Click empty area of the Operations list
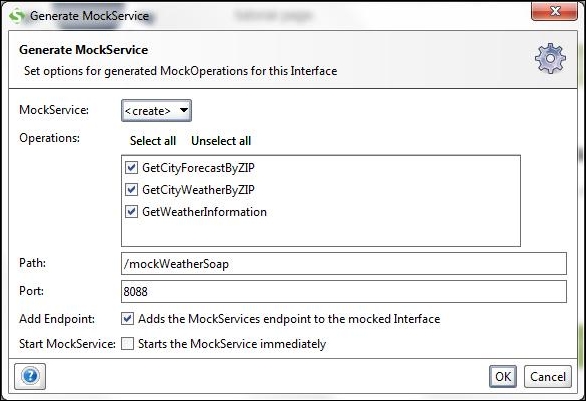Screen dimensions: 586x401 click(x=321, y=233)
